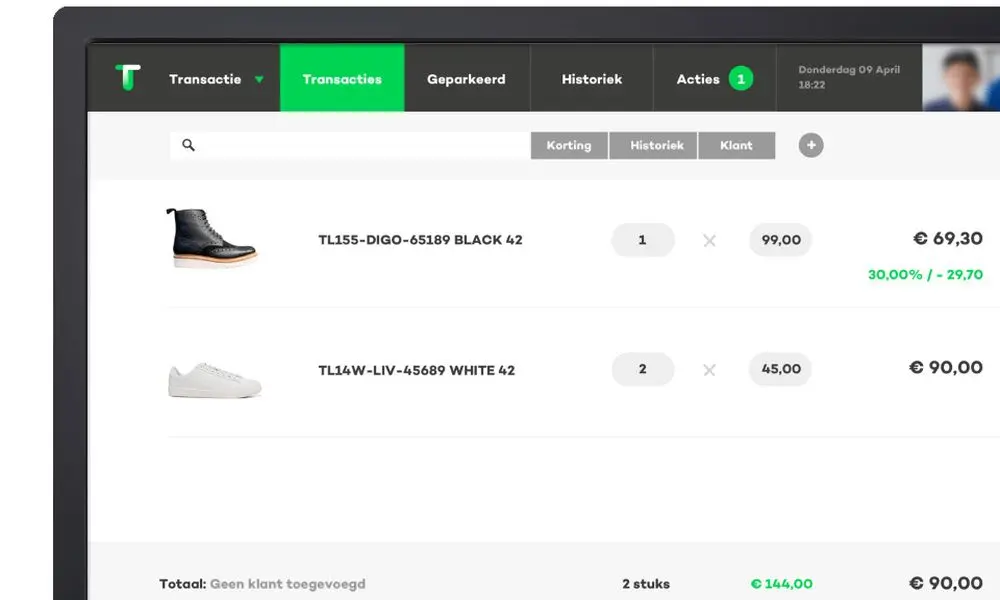Open the Historiek tab in top bar
1000x600 pixels.
pos(592,79)
